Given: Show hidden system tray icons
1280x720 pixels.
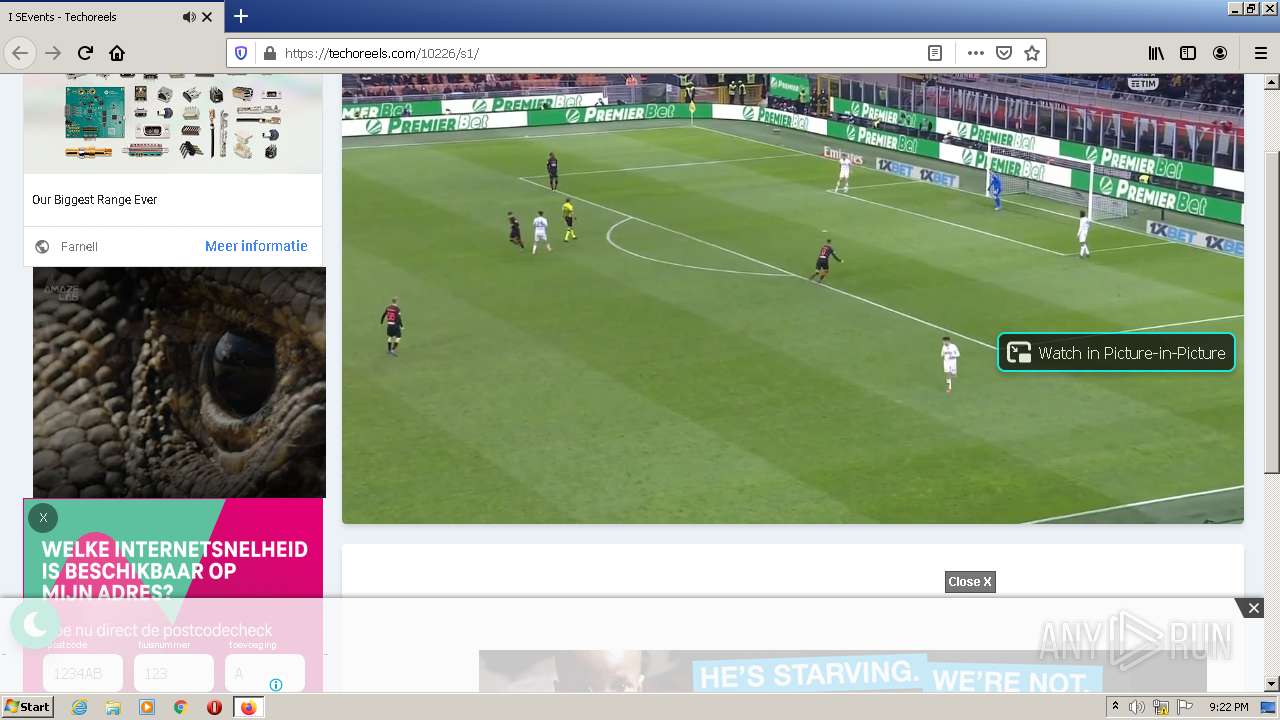Looking at the screenshot, I should click(1115, 707).
